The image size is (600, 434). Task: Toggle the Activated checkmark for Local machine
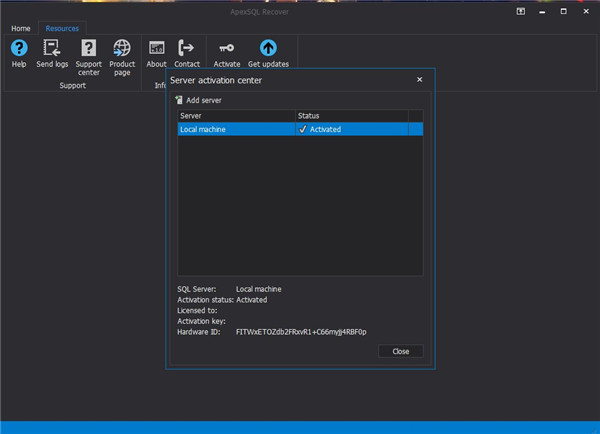click(x=303, y=129)
